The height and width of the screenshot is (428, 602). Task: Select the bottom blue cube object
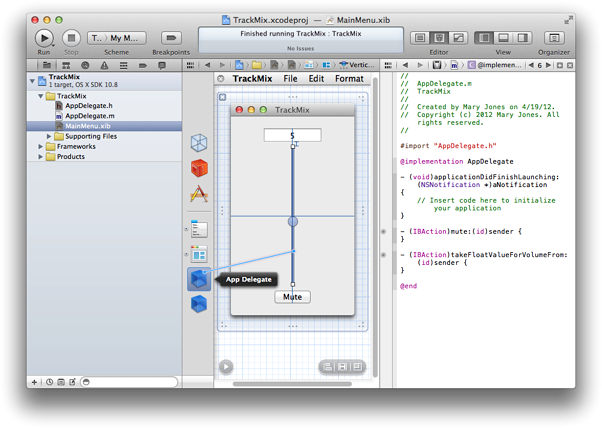tap(199, 304)
